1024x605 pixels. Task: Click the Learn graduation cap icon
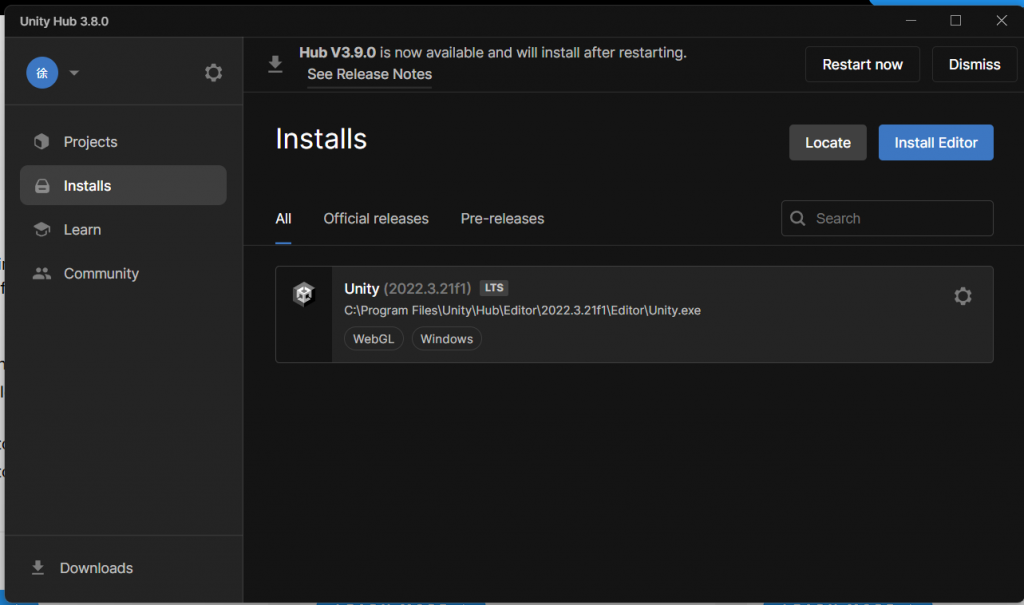point(42,229)
